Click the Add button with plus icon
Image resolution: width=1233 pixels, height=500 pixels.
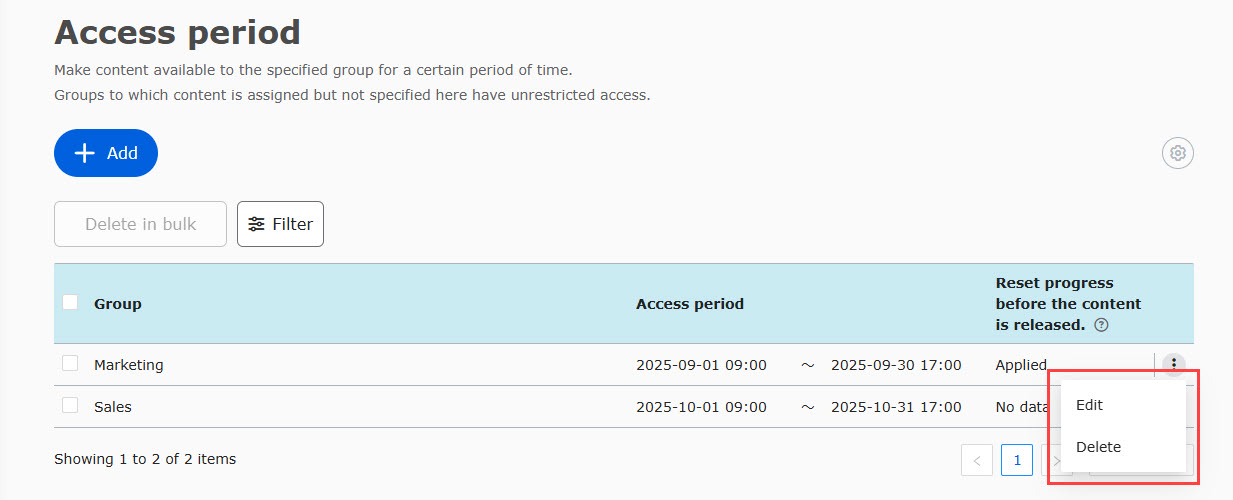tap(106, 153)
